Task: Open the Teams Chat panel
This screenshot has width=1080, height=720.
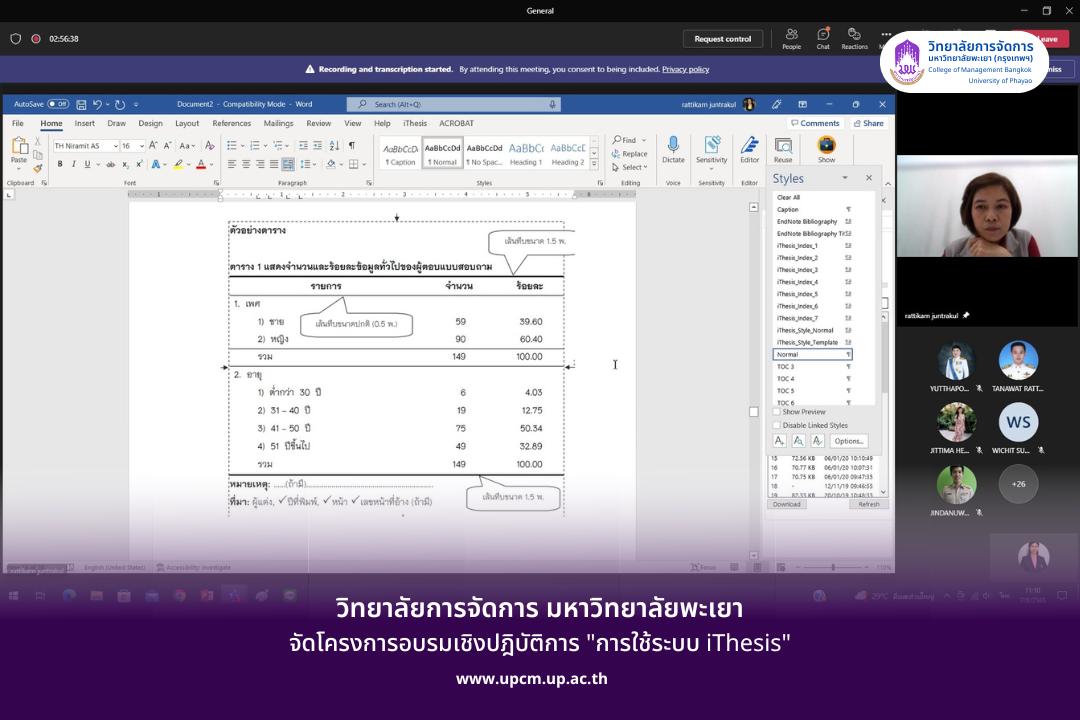Action: (x=823, y=39)
